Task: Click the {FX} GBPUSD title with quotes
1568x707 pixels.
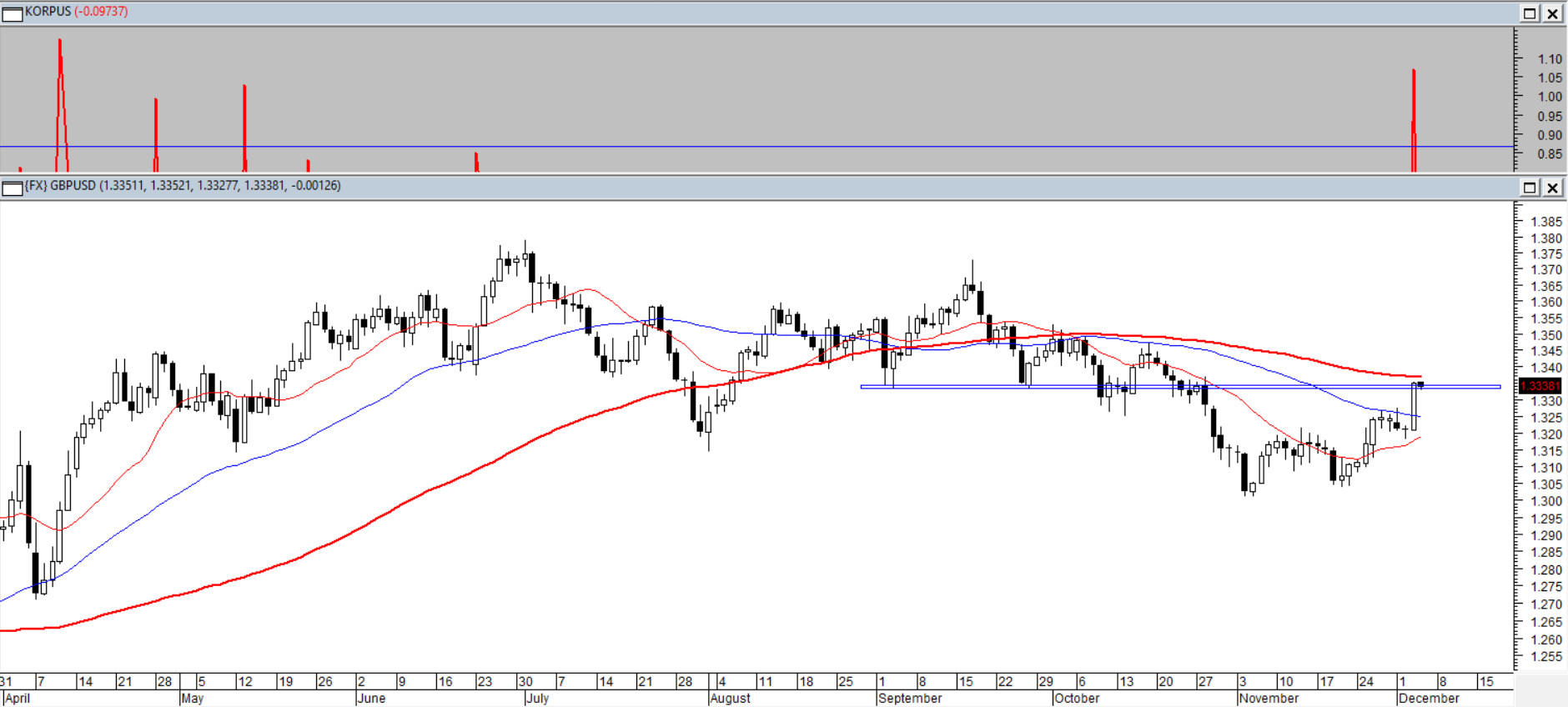Action: click(x=183, y=186)
